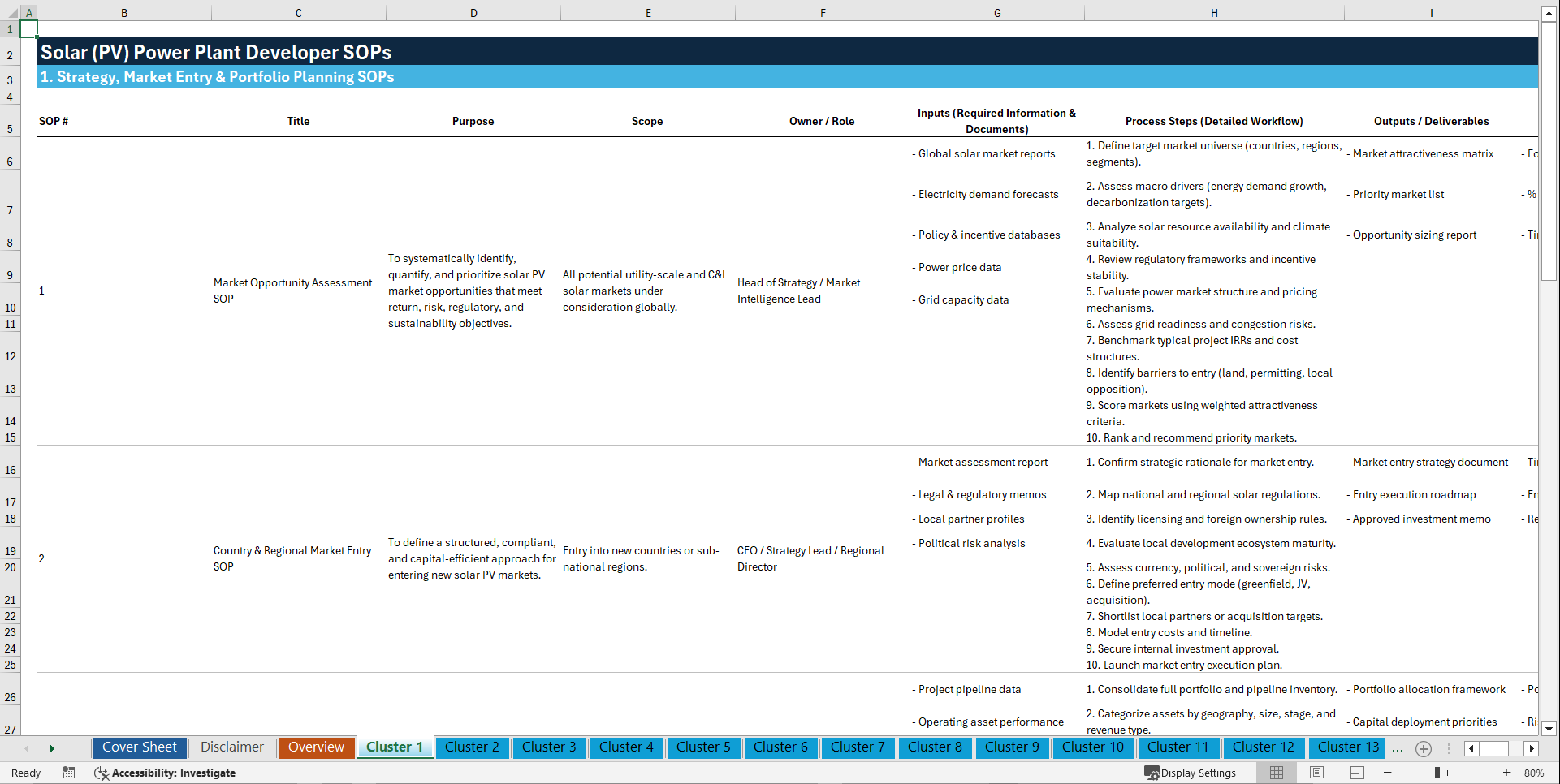Switch to the Overview sheet tab

click(x=316, y=747)
